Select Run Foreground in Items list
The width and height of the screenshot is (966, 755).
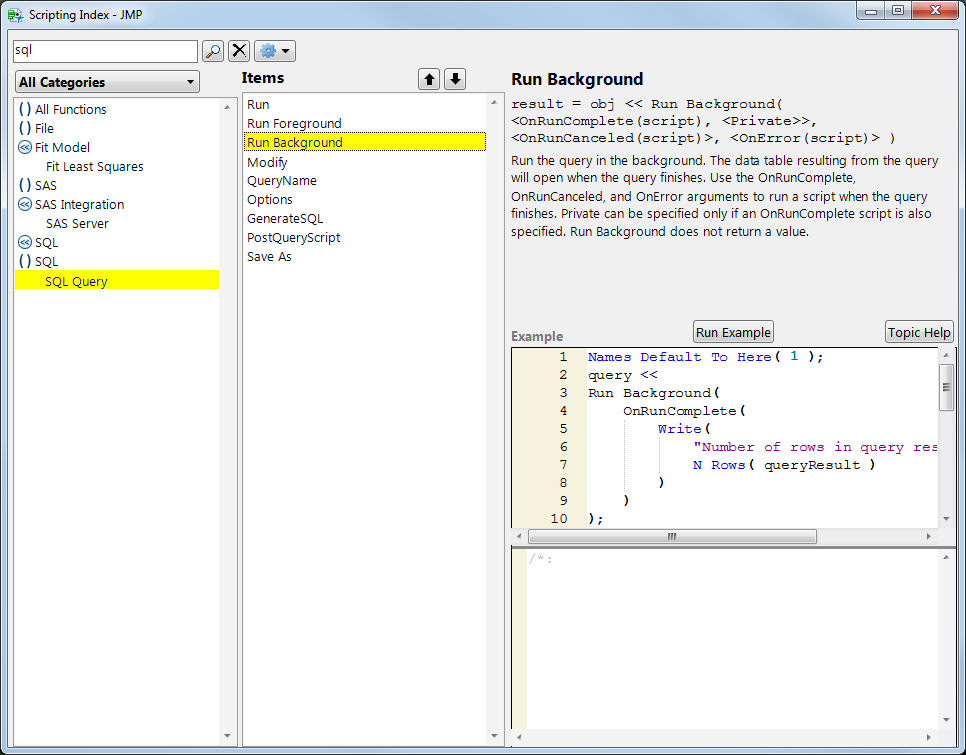294,124
